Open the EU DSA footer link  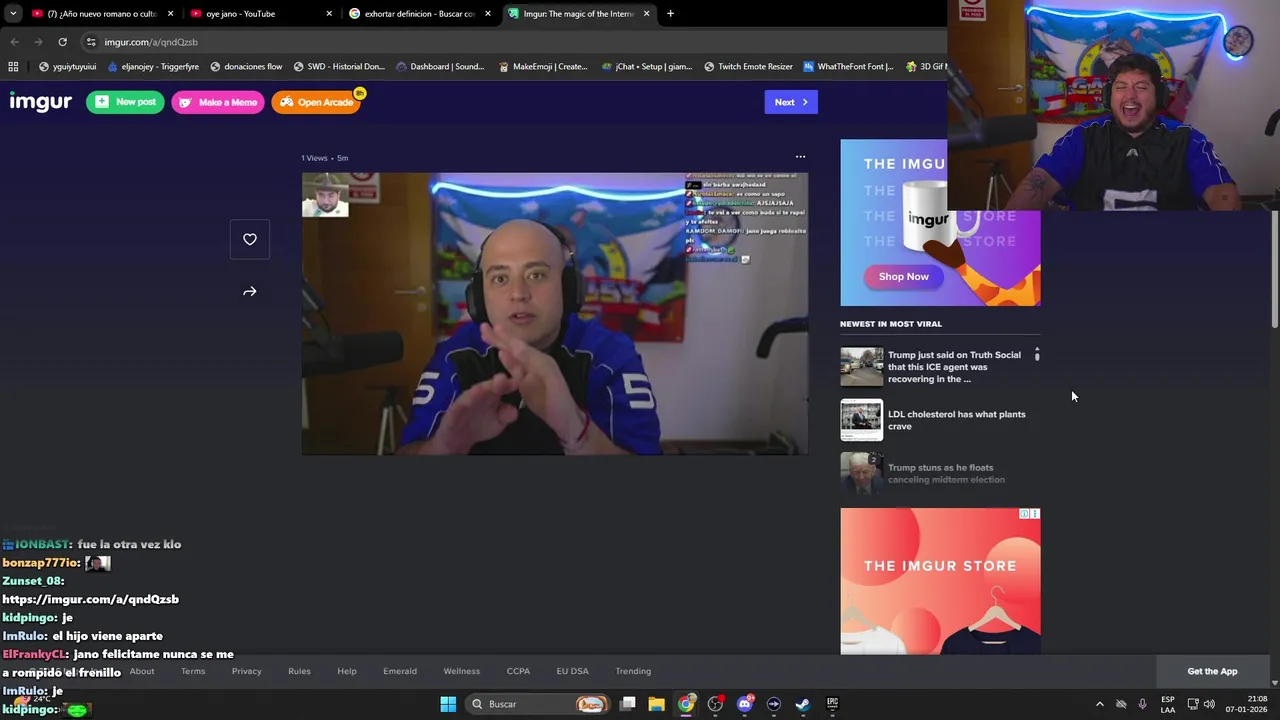click(x=573, y=671)
